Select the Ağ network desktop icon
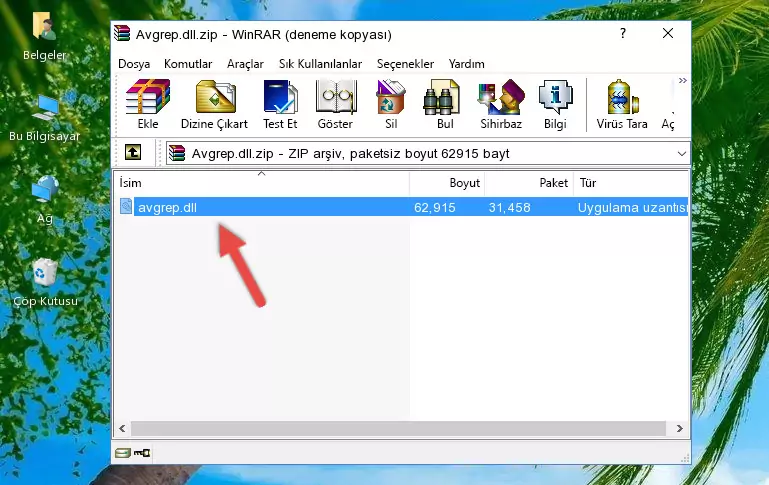Screen dimensions: 769x485 [x=45, y=200]
